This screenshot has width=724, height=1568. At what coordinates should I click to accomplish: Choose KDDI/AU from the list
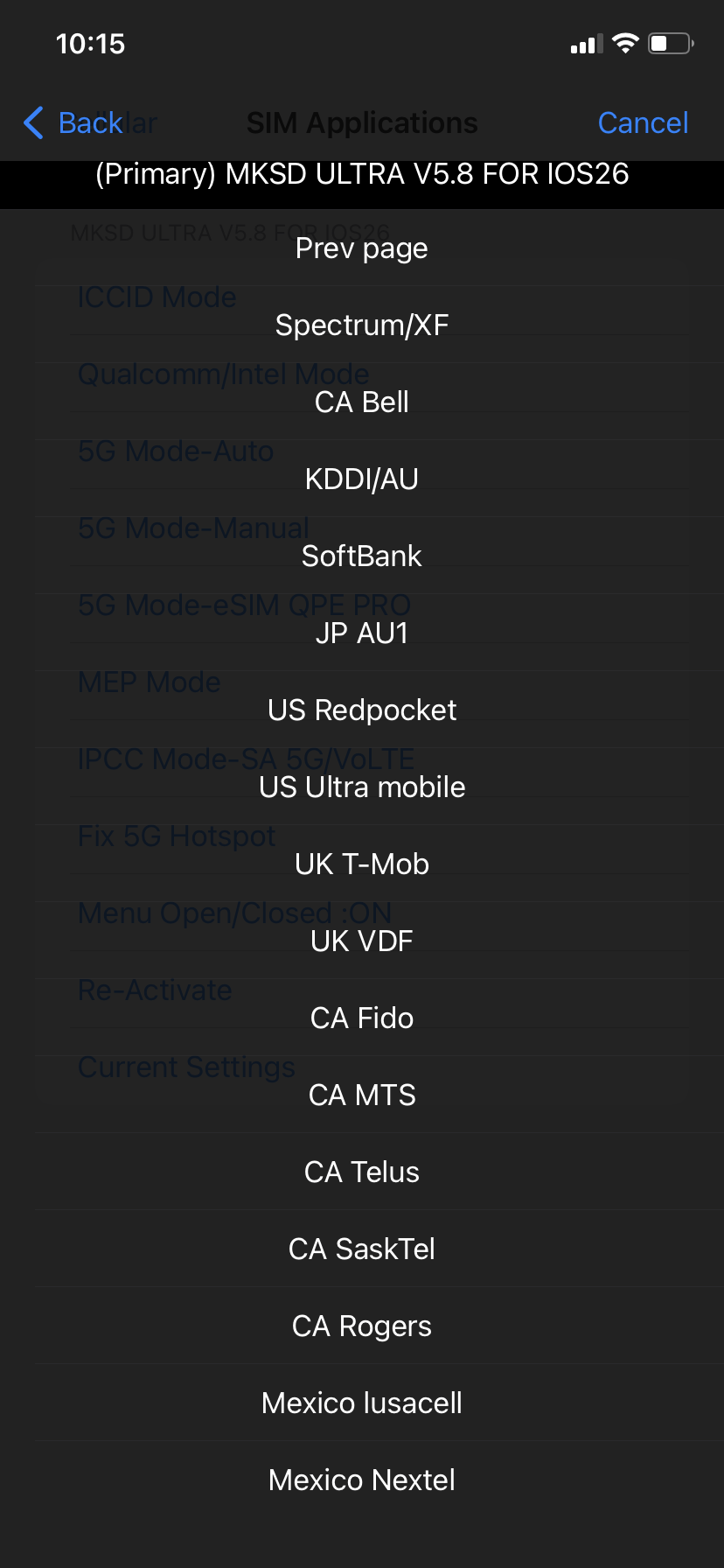point(361,479)
